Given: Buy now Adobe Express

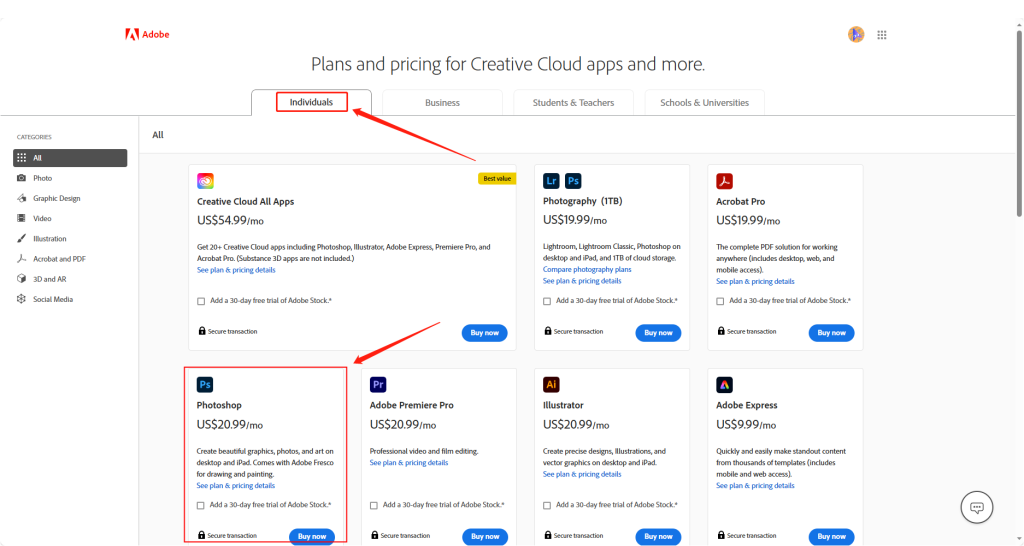Looking at the screenshot, I should coord(831,536).
